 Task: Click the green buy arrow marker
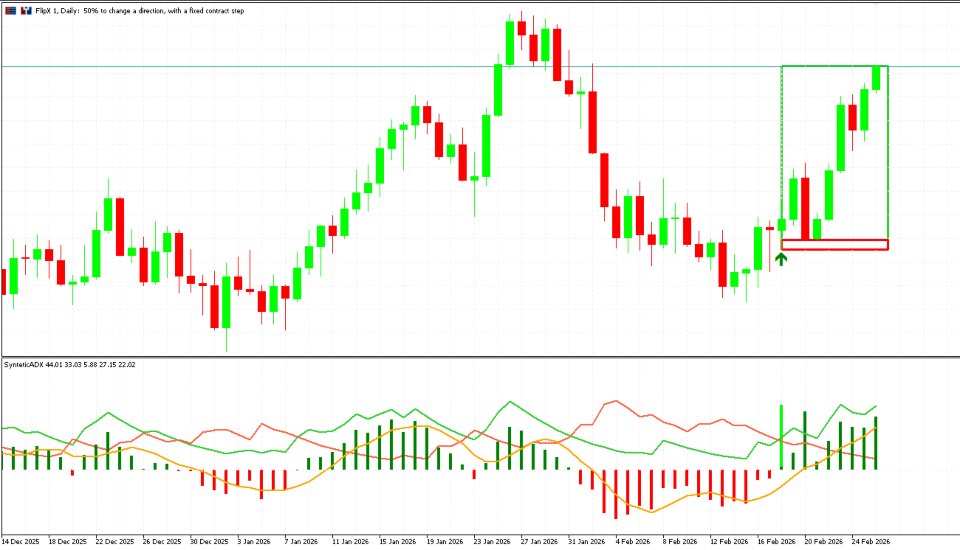pyautogui.click(x=781, y=258)
